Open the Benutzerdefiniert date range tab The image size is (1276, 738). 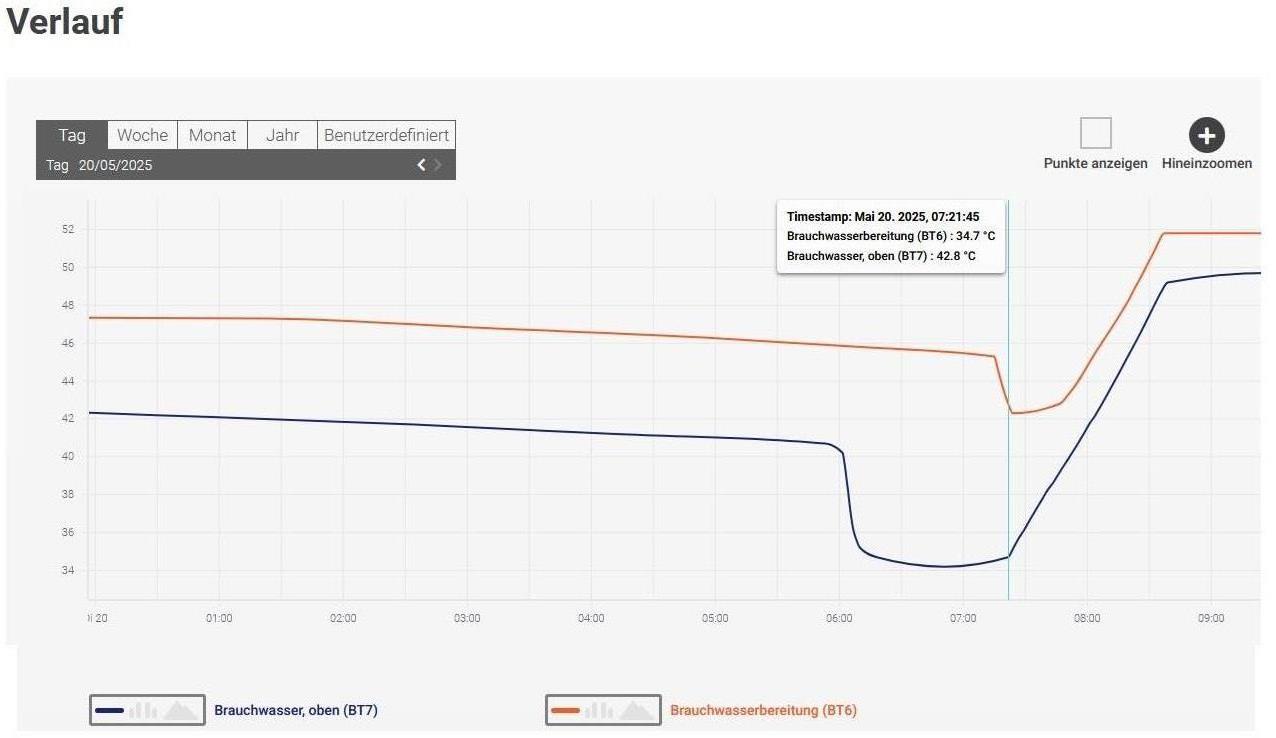386,135
